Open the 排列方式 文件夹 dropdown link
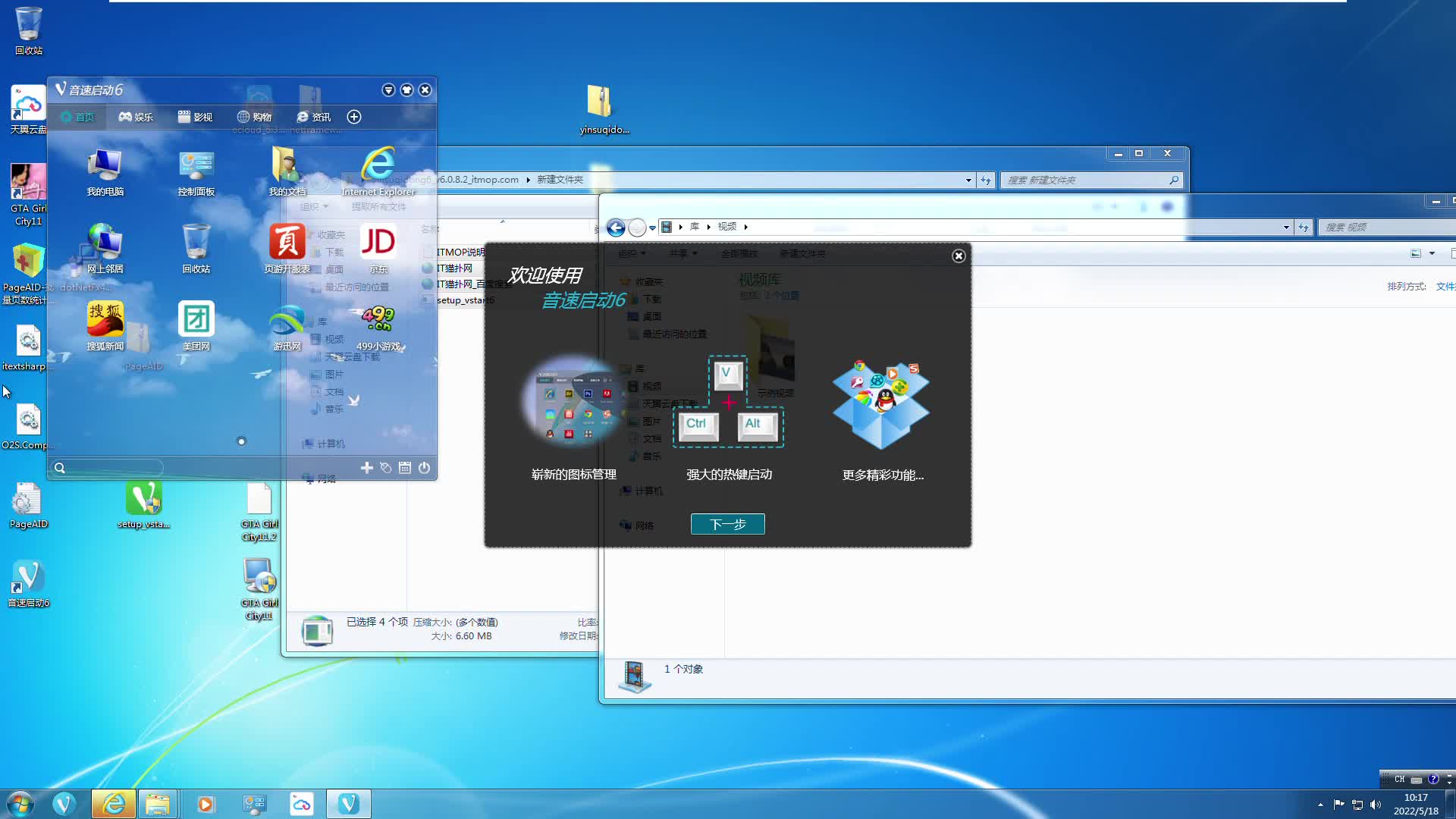This screenshot has height=819, width=1456. pos(1445,287)
